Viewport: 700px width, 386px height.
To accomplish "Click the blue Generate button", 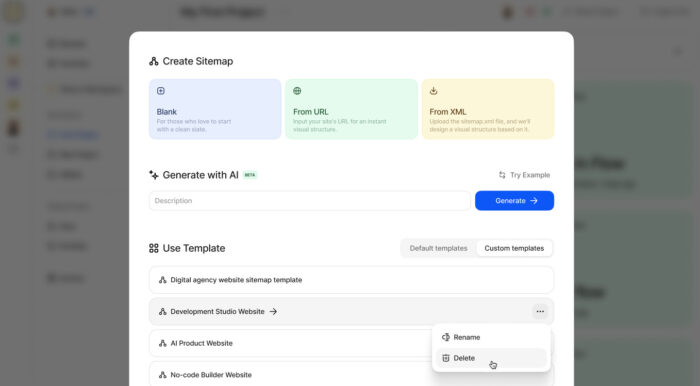I will click(514, 201).
